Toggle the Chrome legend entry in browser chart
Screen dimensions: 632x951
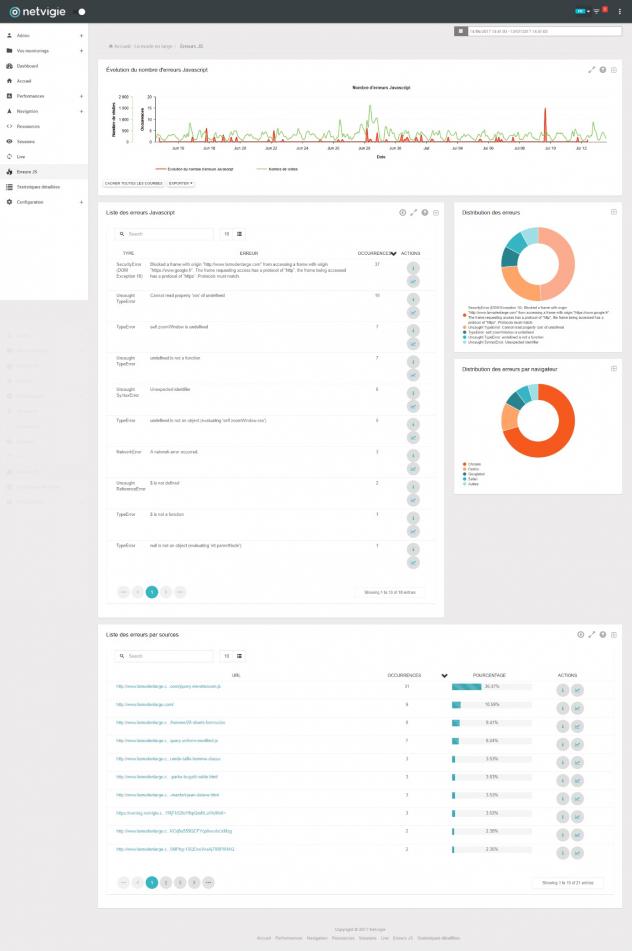click(472, 464)
